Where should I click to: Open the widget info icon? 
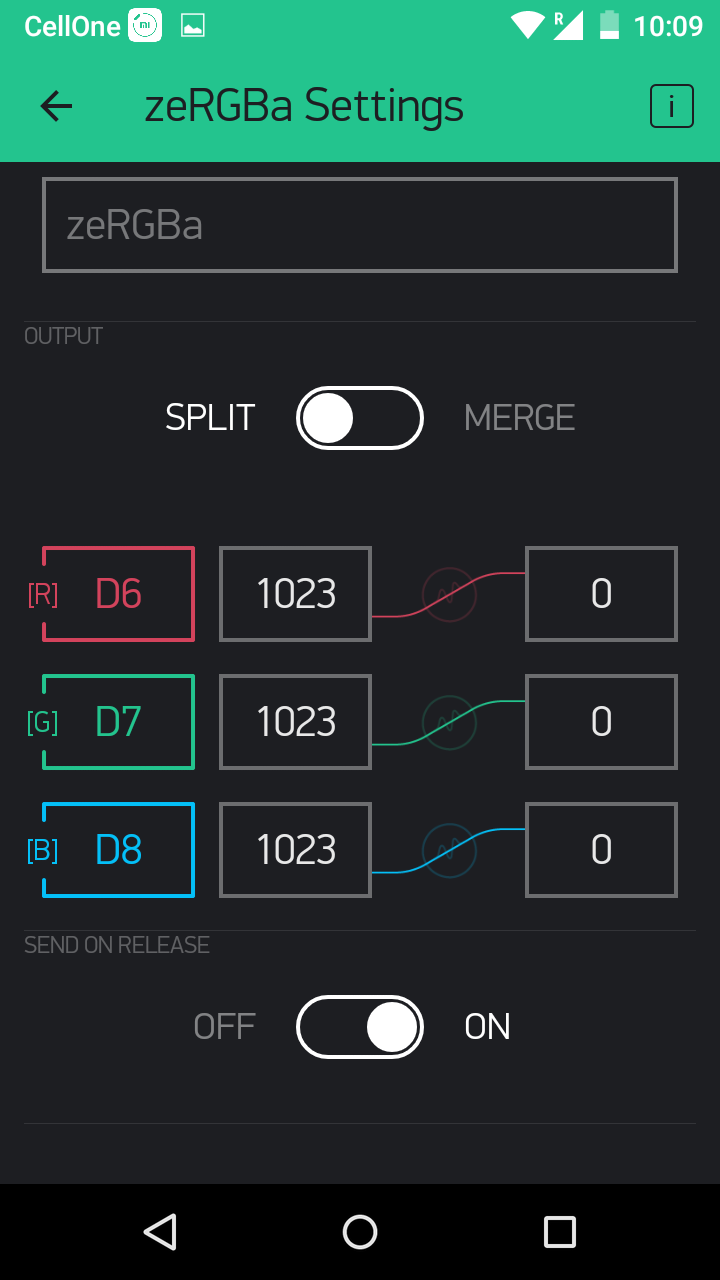[672, 106]
